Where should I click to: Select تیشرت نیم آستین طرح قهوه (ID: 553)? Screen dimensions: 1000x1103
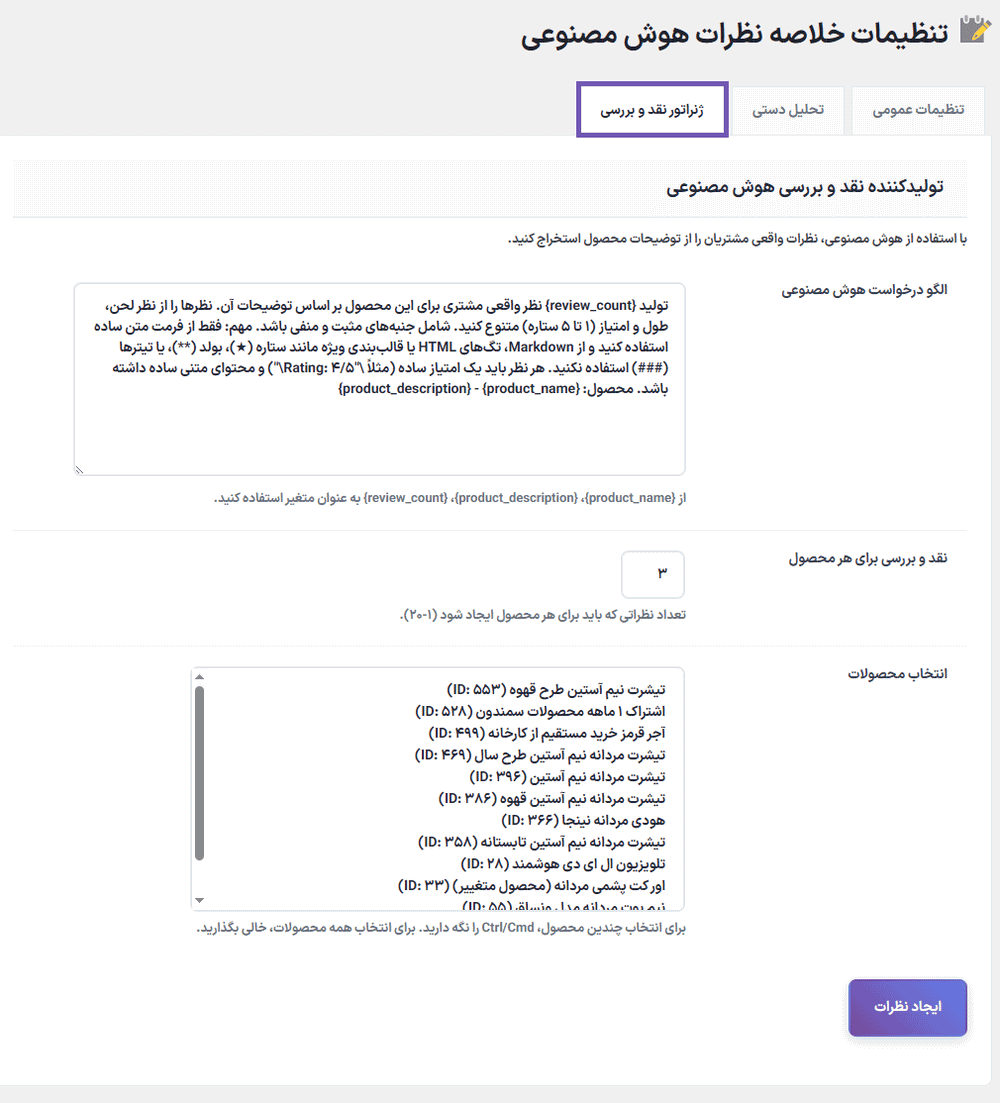556,690
